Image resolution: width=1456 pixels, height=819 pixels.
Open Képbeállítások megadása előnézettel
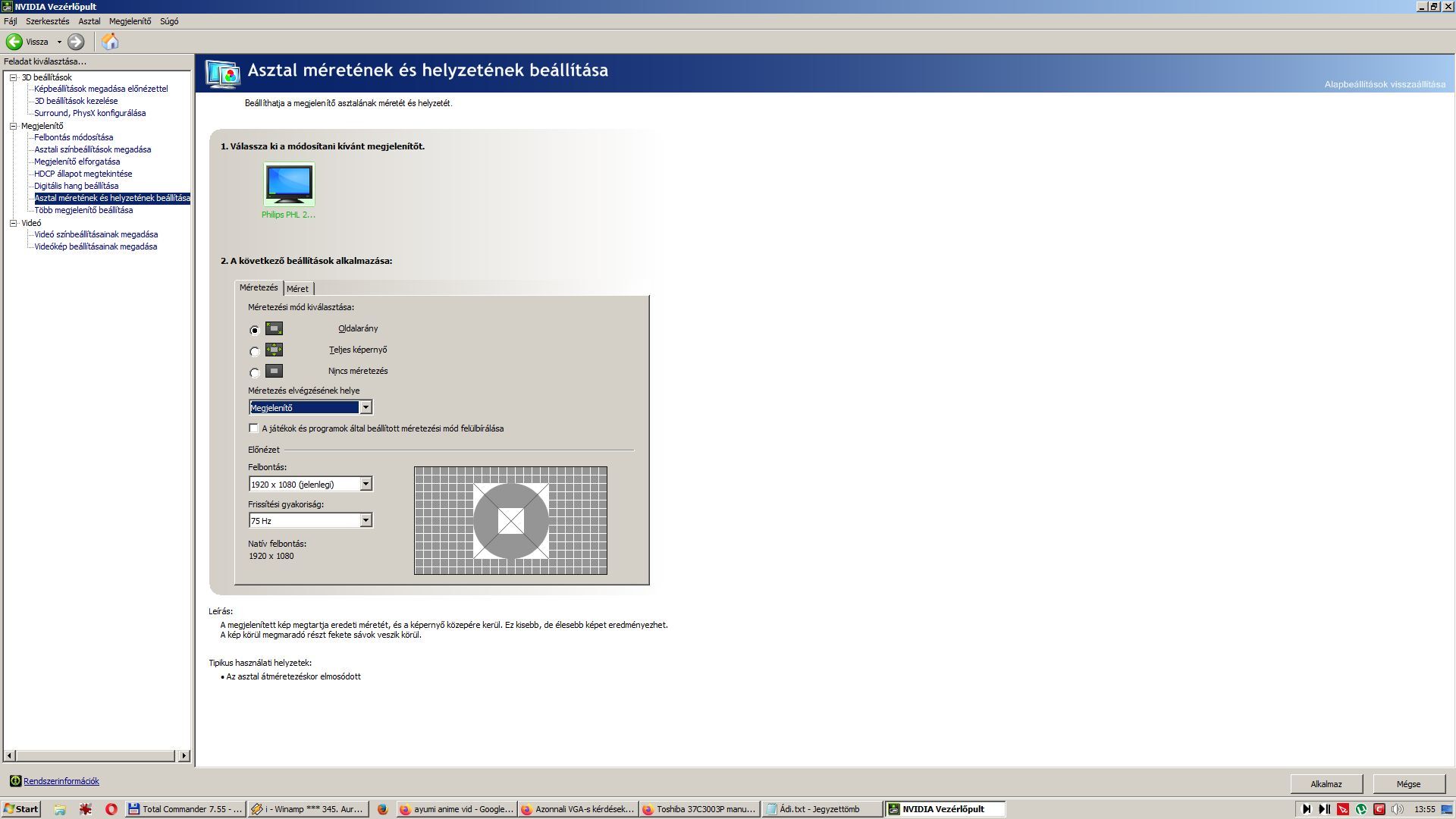[101, 89]
